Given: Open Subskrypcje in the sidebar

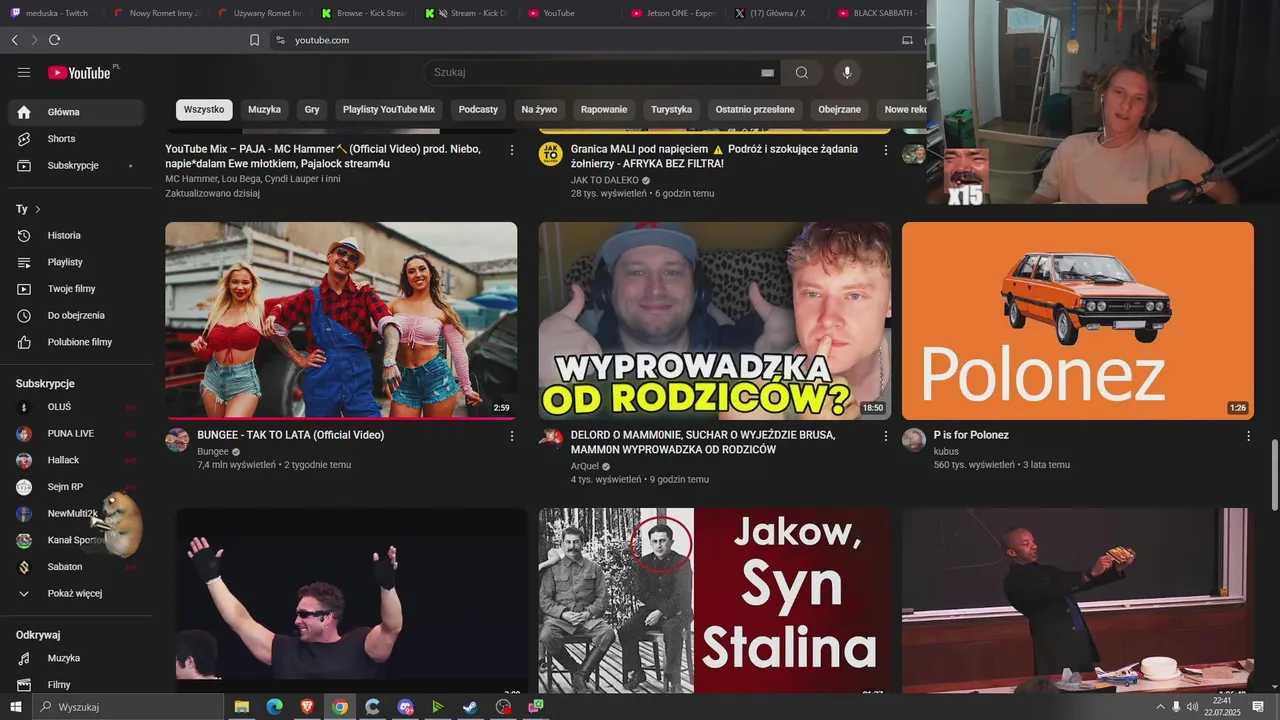Looking at the screenshot, I should (76, 166).
